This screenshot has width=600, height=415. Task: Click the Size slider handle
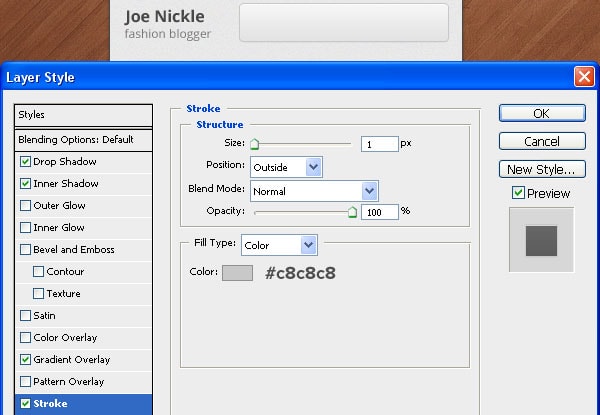tap(254, 144)
